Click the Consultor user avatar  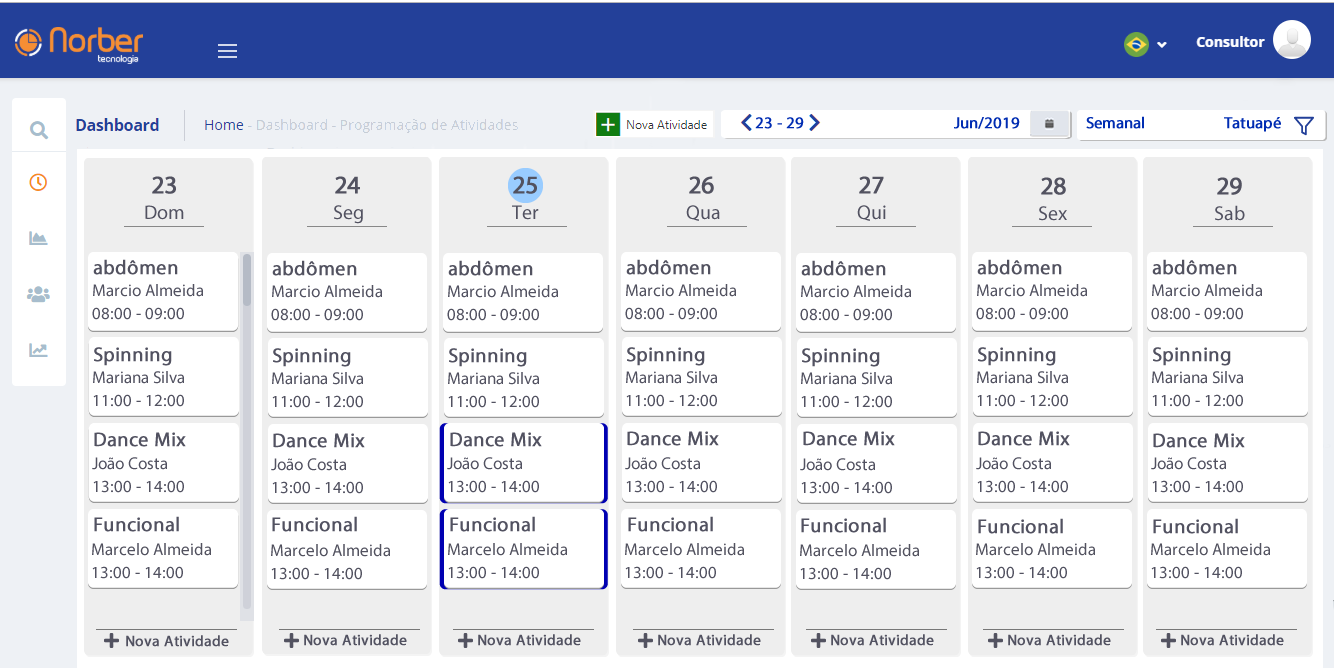(x=1291, y=41)
